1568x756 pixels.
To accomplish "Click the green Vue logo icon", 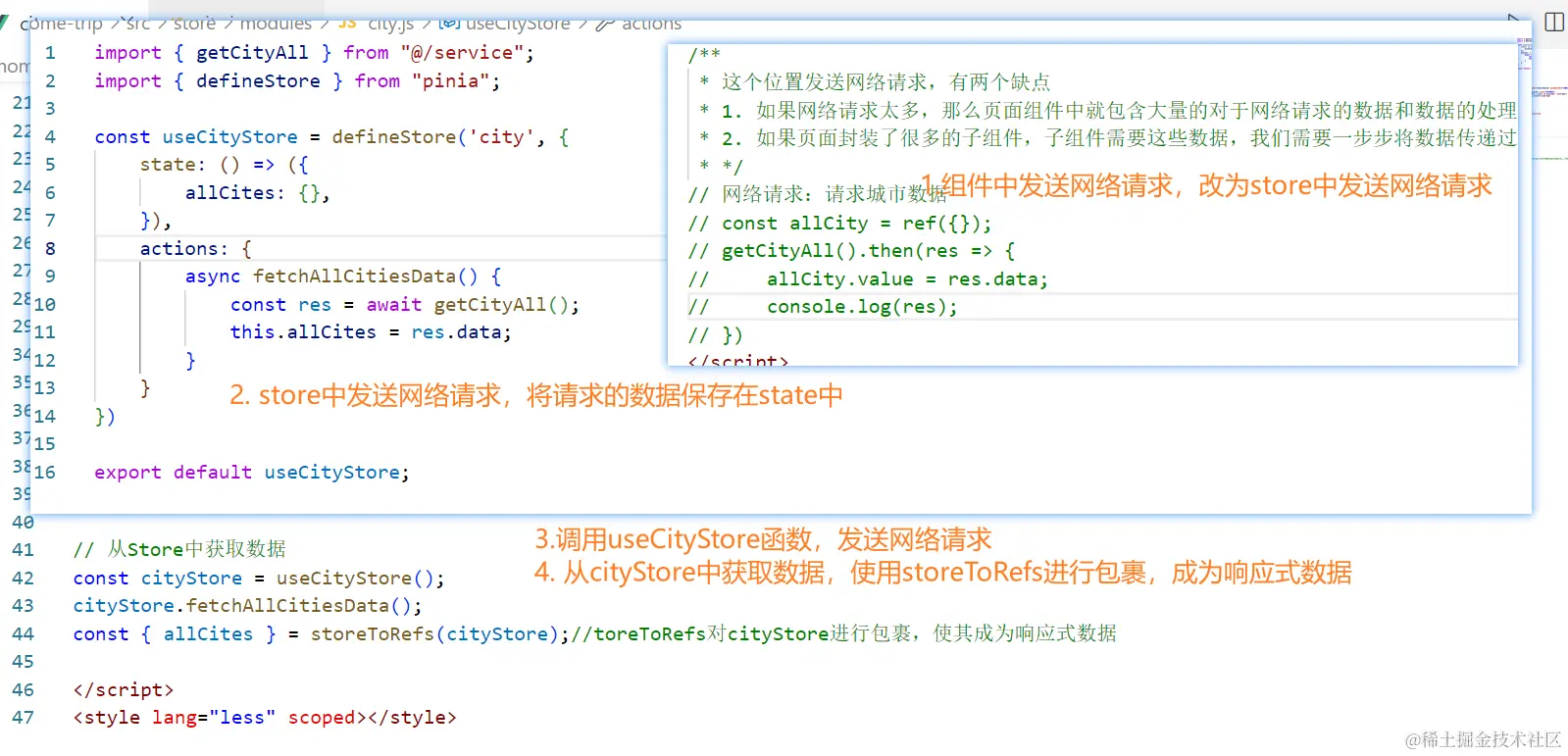I will click(4, 22).
